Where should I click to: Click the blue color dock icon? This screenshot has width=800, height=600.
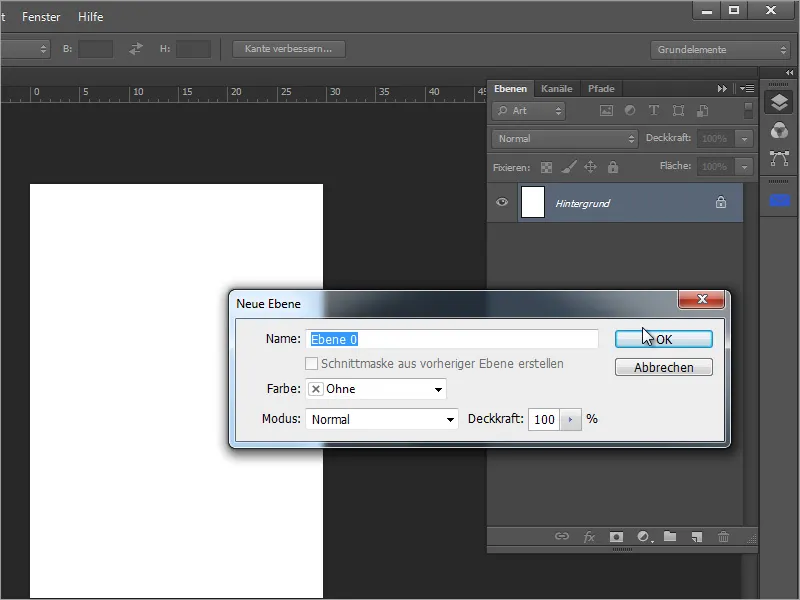click(779, 201)
